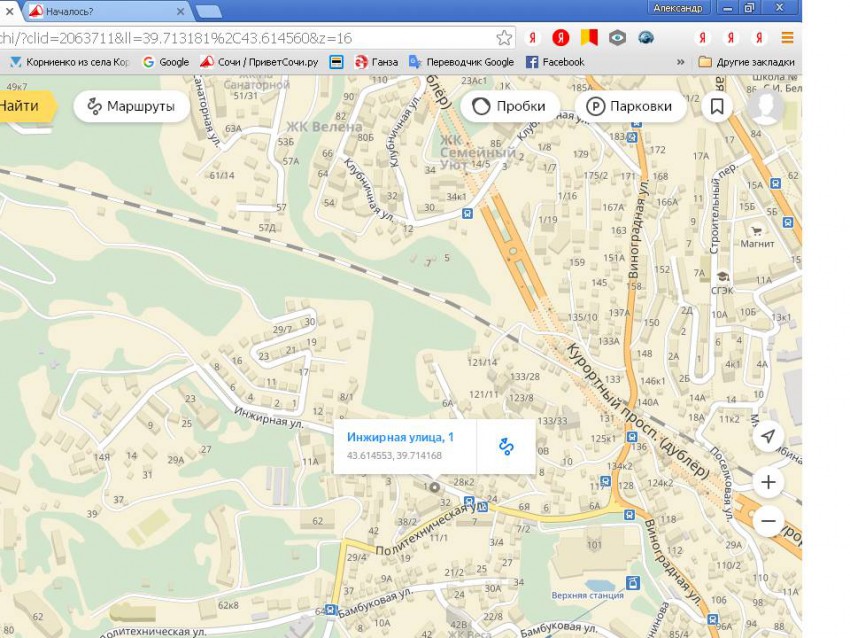Open the map bookmarks icon
Image resolution: width=850 pixels, height=638 pixels.
[x=717, y=106]
